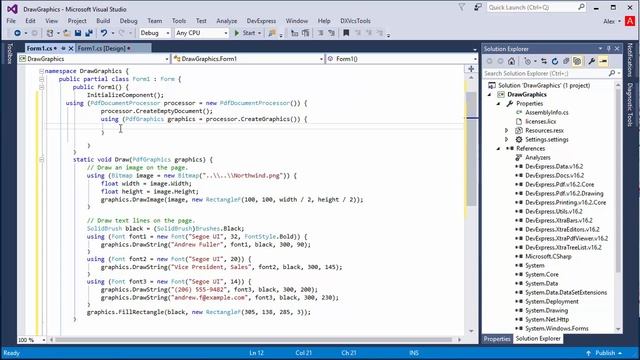Open the Pending Changes Filter clock icon

527,61
